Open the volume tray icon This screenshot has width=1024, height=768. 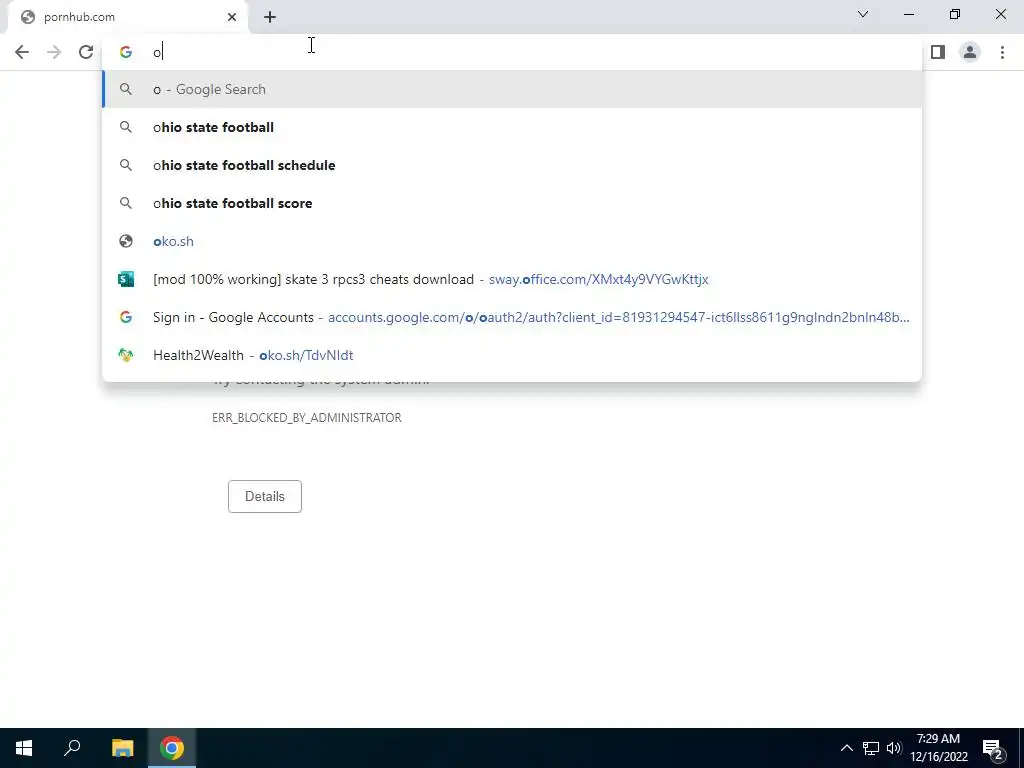coord(894,748)
